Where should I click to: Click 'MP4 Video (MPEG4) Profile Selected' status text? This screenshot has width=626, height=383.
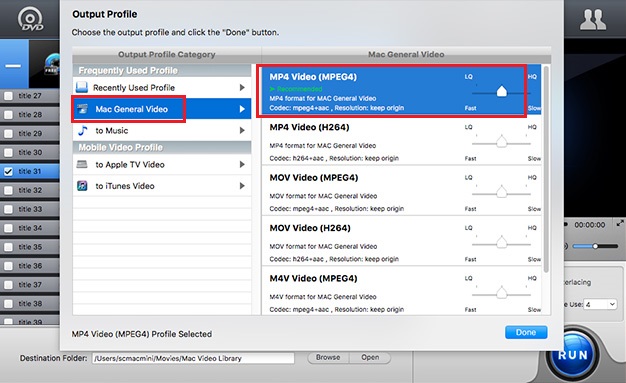click(x=142, y=334)
